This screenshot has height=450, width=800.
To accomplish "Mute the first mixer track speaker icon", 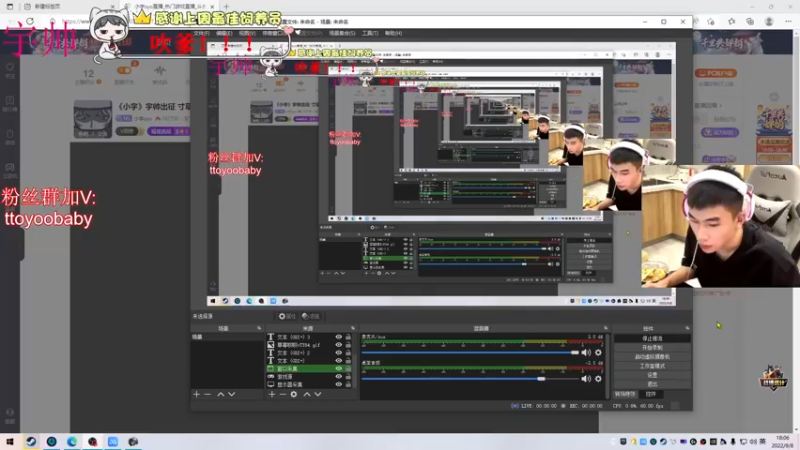I will click(586, 353).
